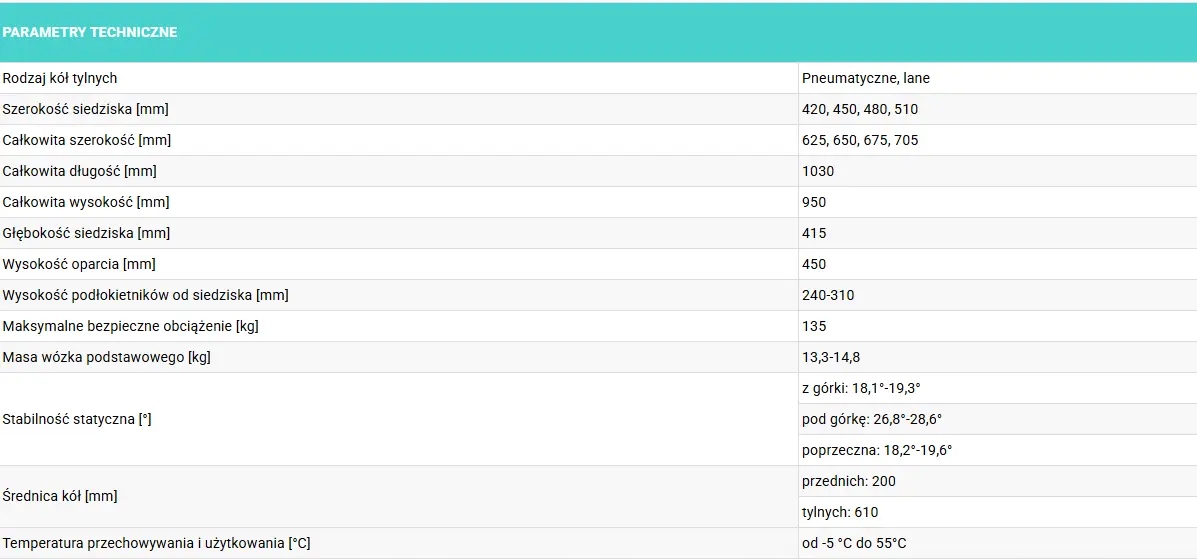Click the rear wheel diameter 'tylnych: 610'

click(x=840, y=512)
